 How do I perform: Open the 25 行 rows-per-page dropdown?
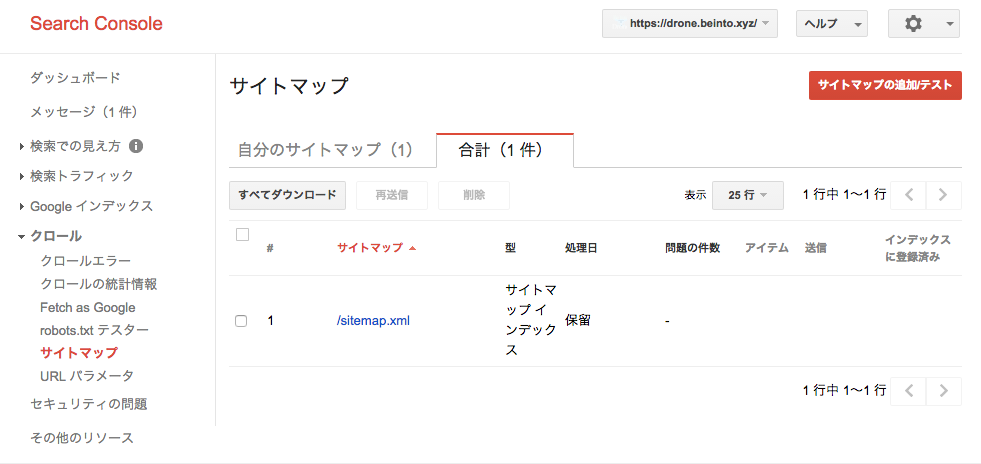748,195
